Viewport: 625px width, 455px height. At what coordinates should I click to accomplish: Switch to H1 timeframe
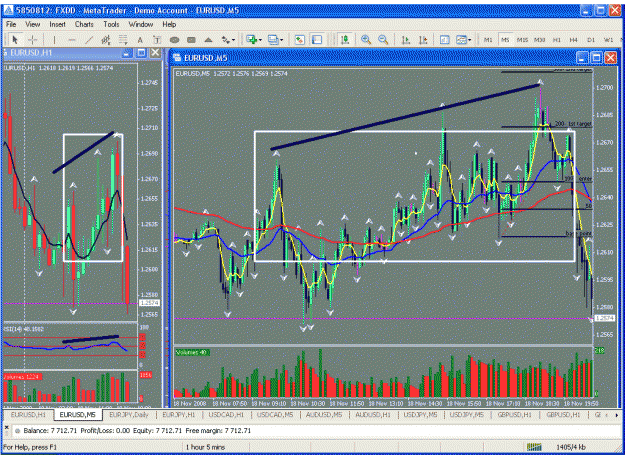(x=557, y=40)
